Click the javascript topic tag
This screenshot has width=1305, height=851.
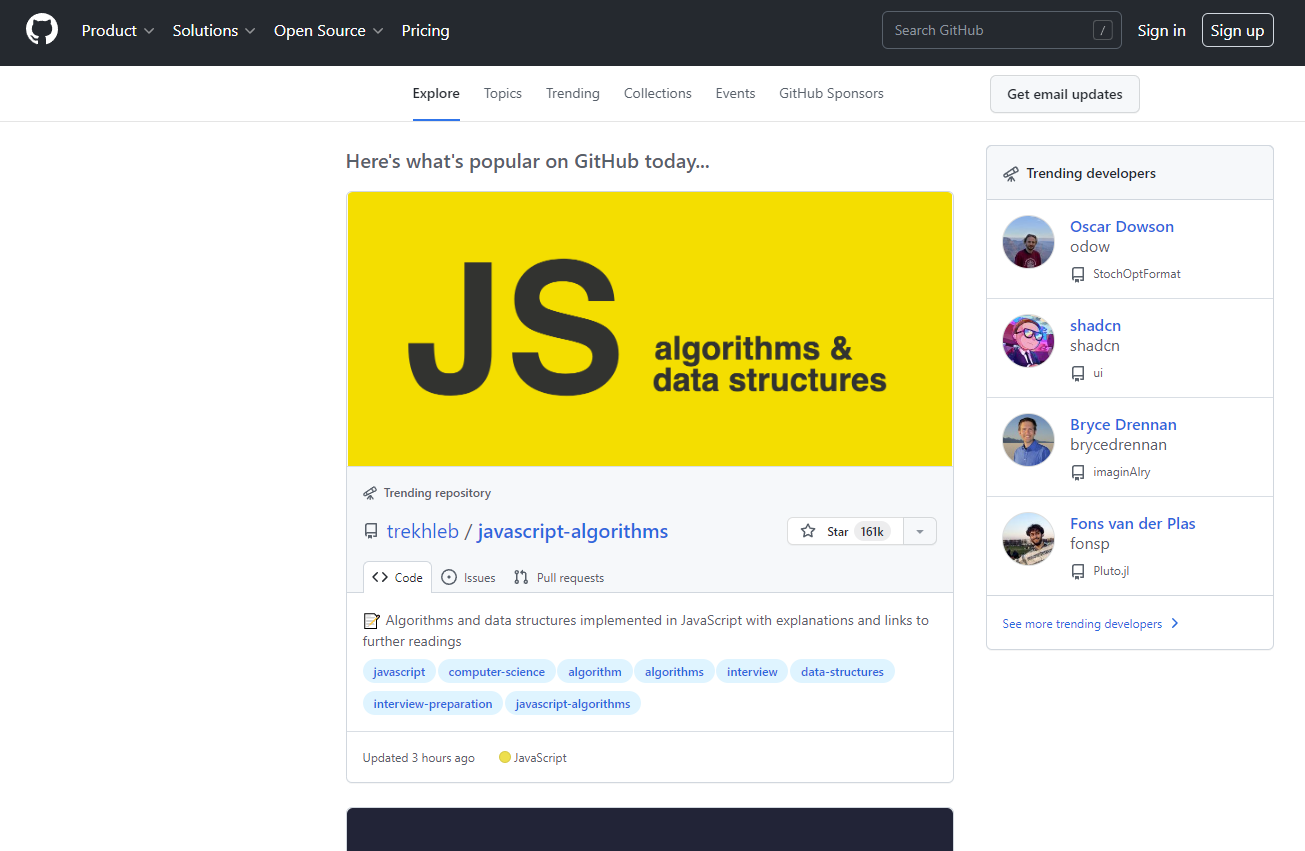click(x=399, y=672)
